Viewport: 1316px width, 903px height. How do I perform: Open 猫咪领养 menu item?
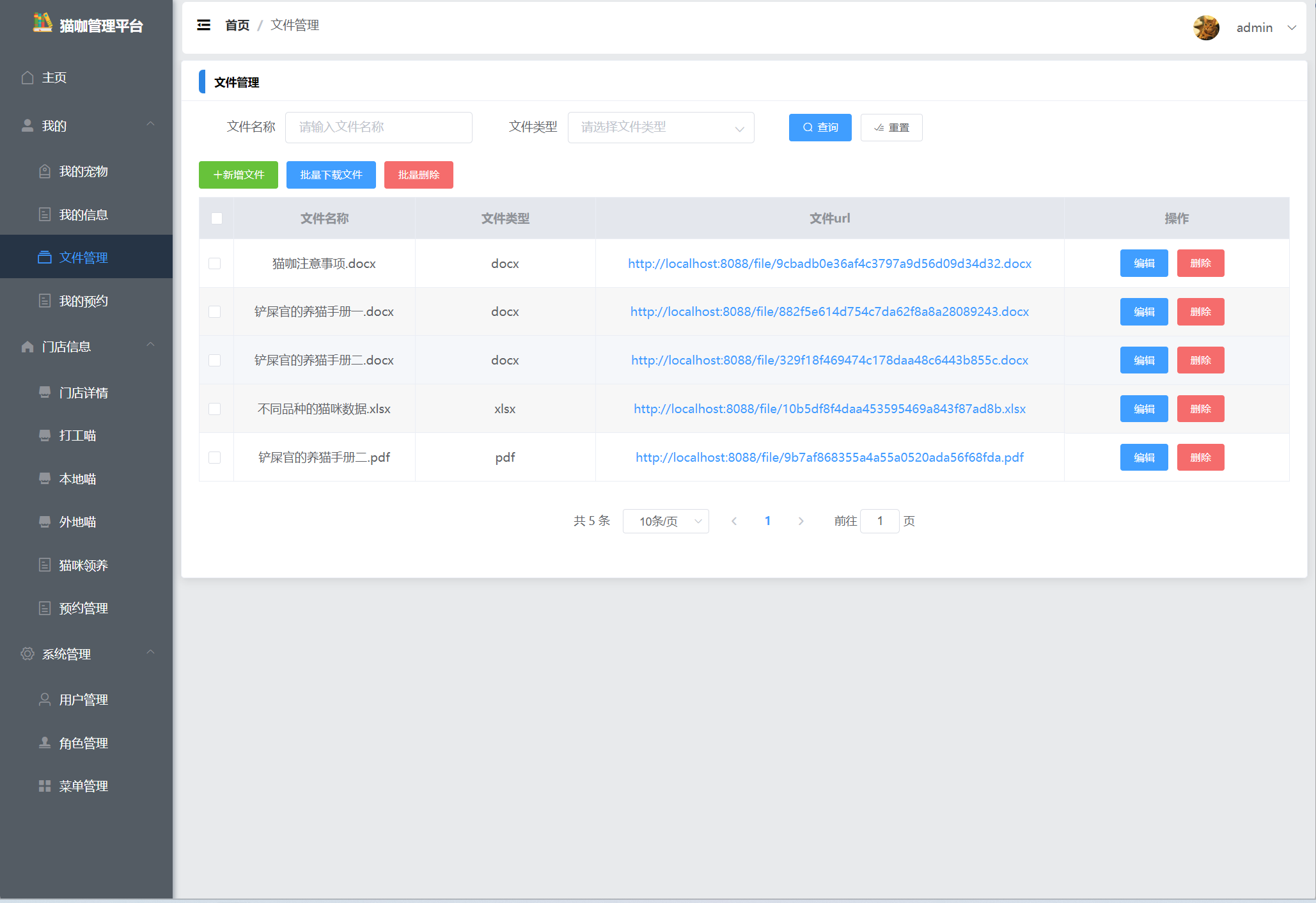(x=83, y=565)
